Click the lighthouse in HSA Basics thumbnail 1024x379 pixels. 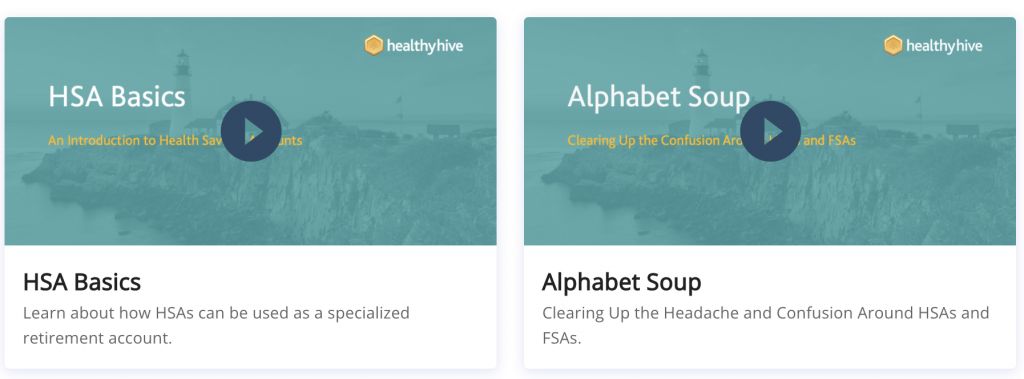pyautogui.click(x=182, y=85)
